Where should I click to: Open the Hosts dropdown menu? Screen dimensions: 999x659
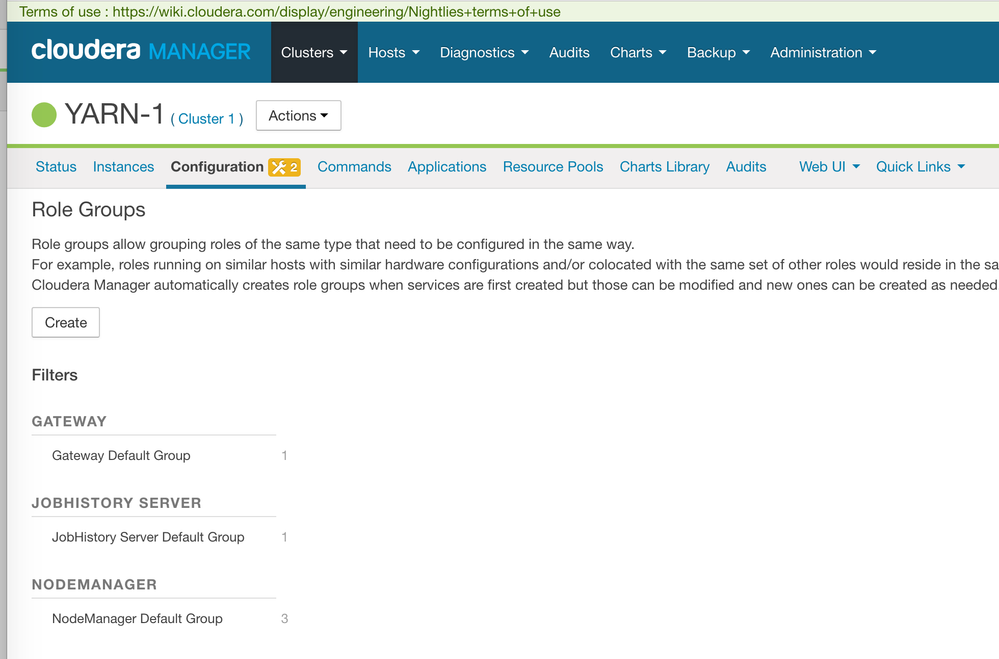pyautogui.click(x=394, y=52)
